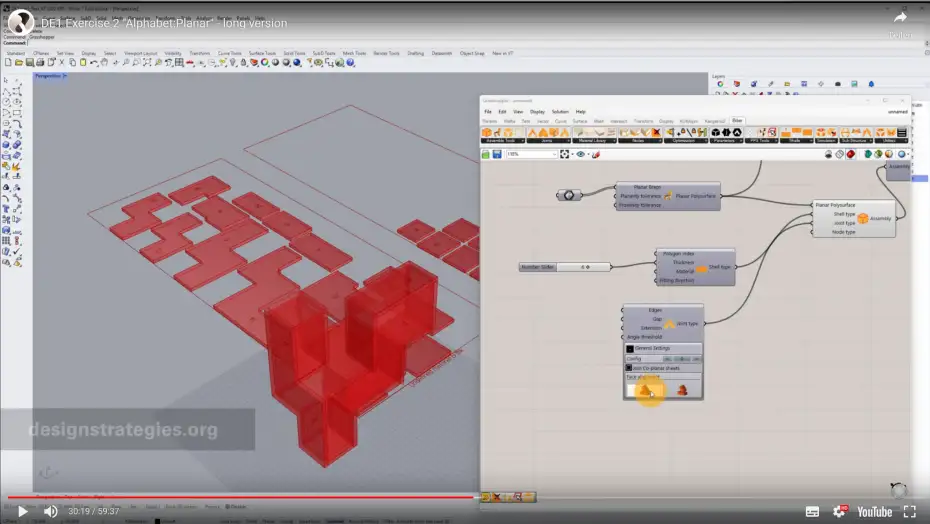This screenshot has width=930, height=524.
Task: Toggle the General Settings checkbox
Action: [630, 348]
